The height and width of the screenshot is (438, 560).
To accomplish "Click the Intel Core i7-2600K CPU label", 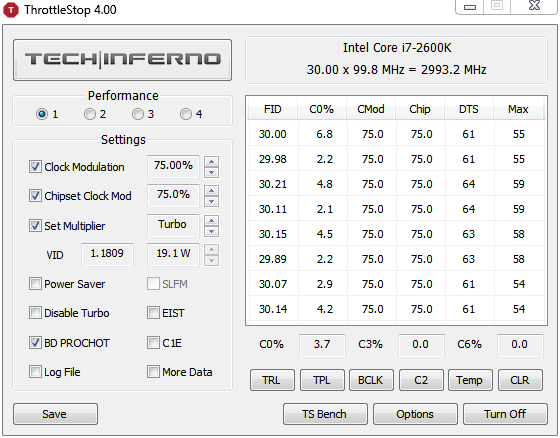I will click(397, 48).
